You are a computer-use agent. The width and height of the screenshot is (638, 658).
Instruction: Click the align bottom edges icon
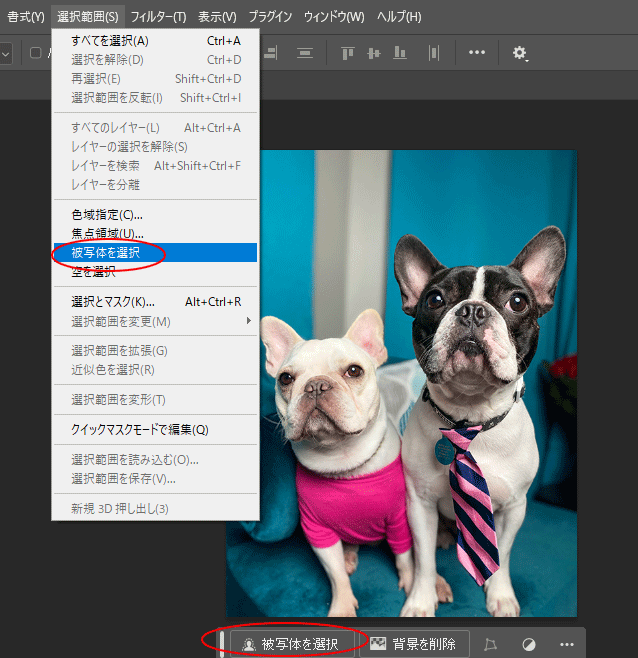(400, 53)
